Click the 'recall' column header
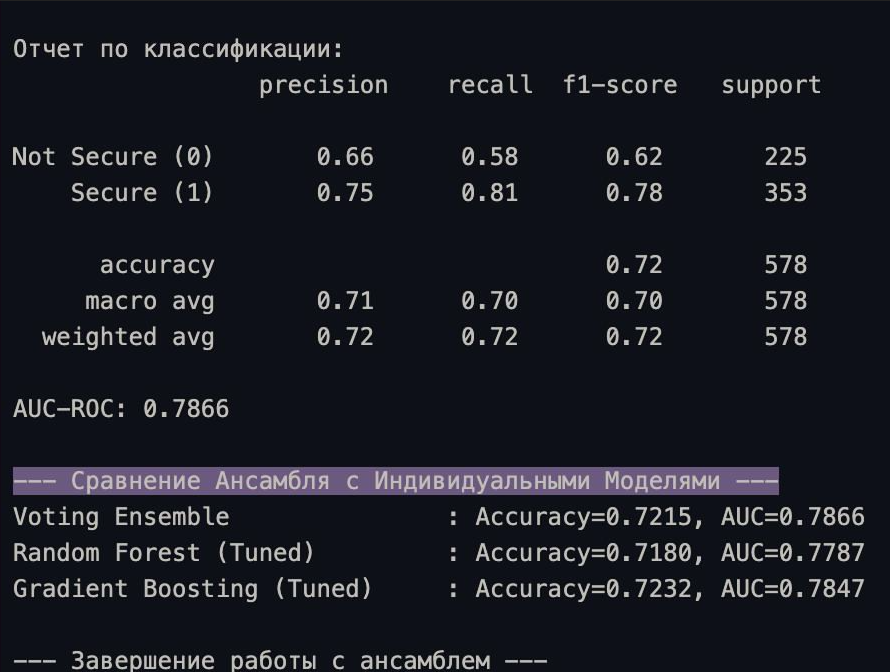Viewport: 890px width, 672px height. pos(490,85)
